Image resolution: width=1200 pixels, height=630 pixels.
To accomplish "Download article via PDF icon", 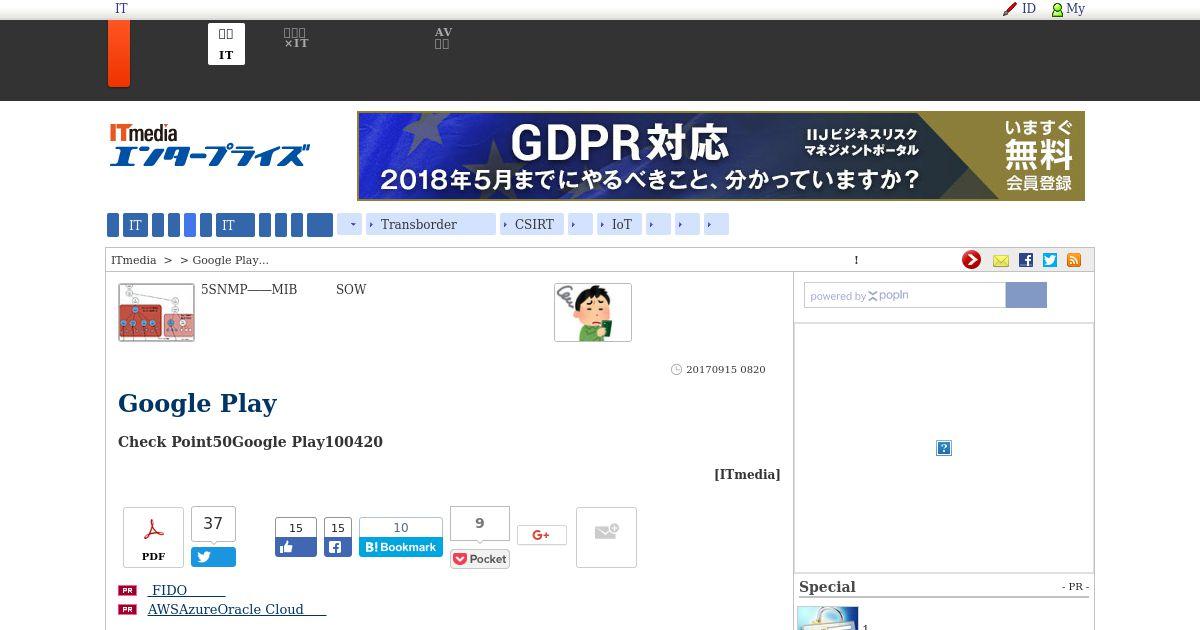I will [153, 537].
